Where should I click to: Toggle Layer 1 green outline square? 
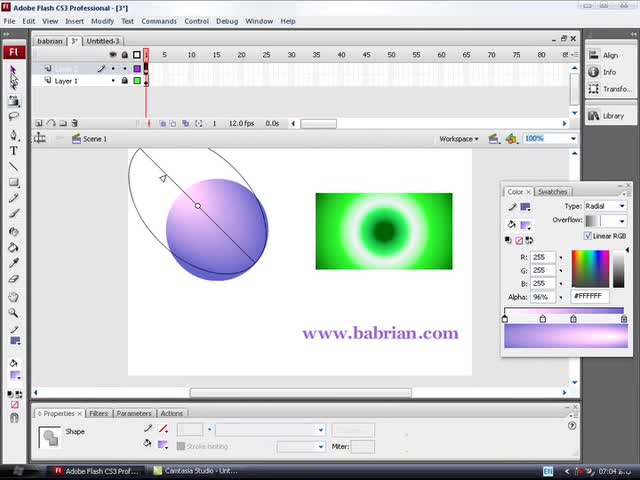tap(137, 81)
